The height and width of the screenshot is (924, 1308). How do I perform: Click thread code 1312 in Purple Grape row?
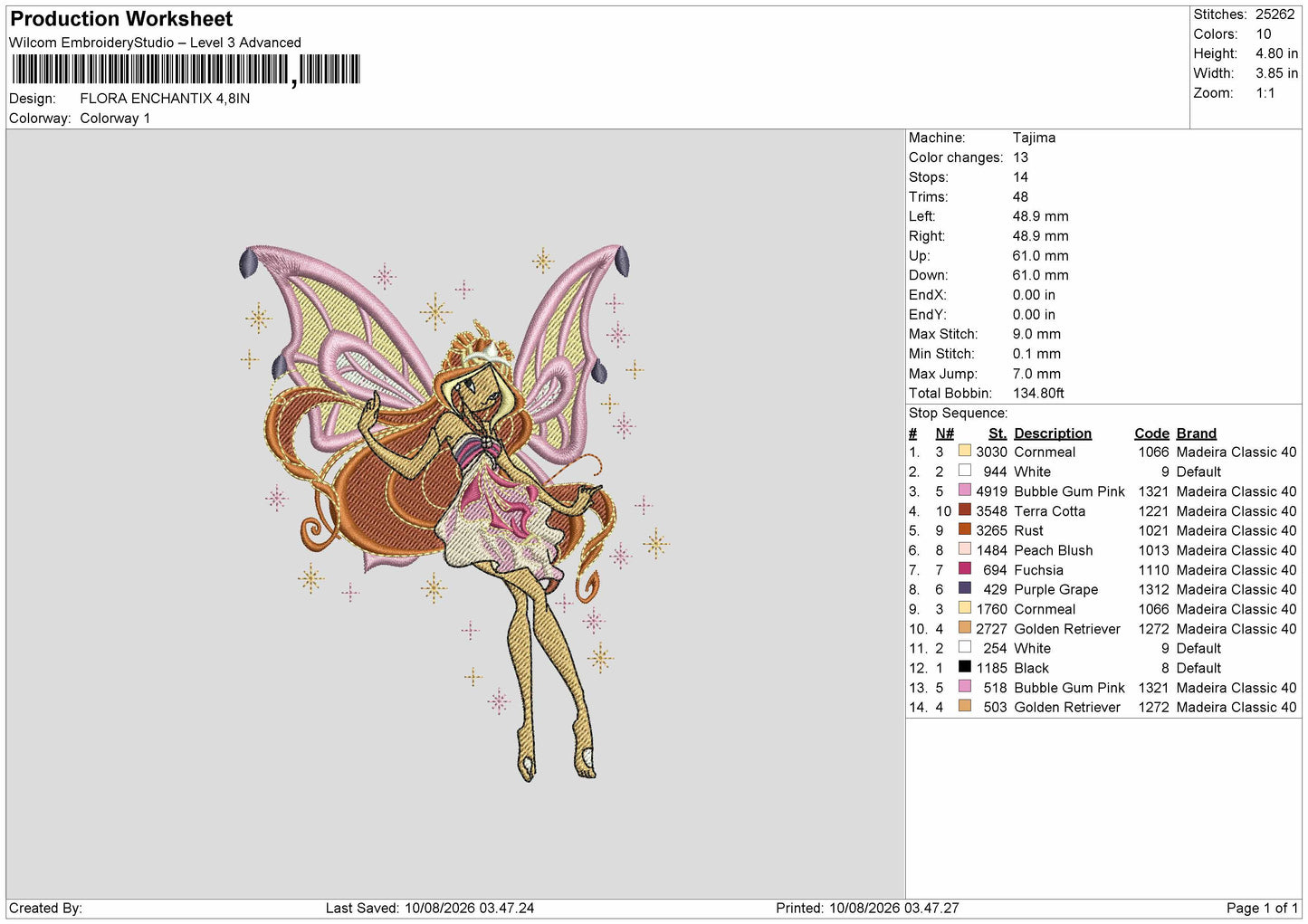pos(1153,590)
